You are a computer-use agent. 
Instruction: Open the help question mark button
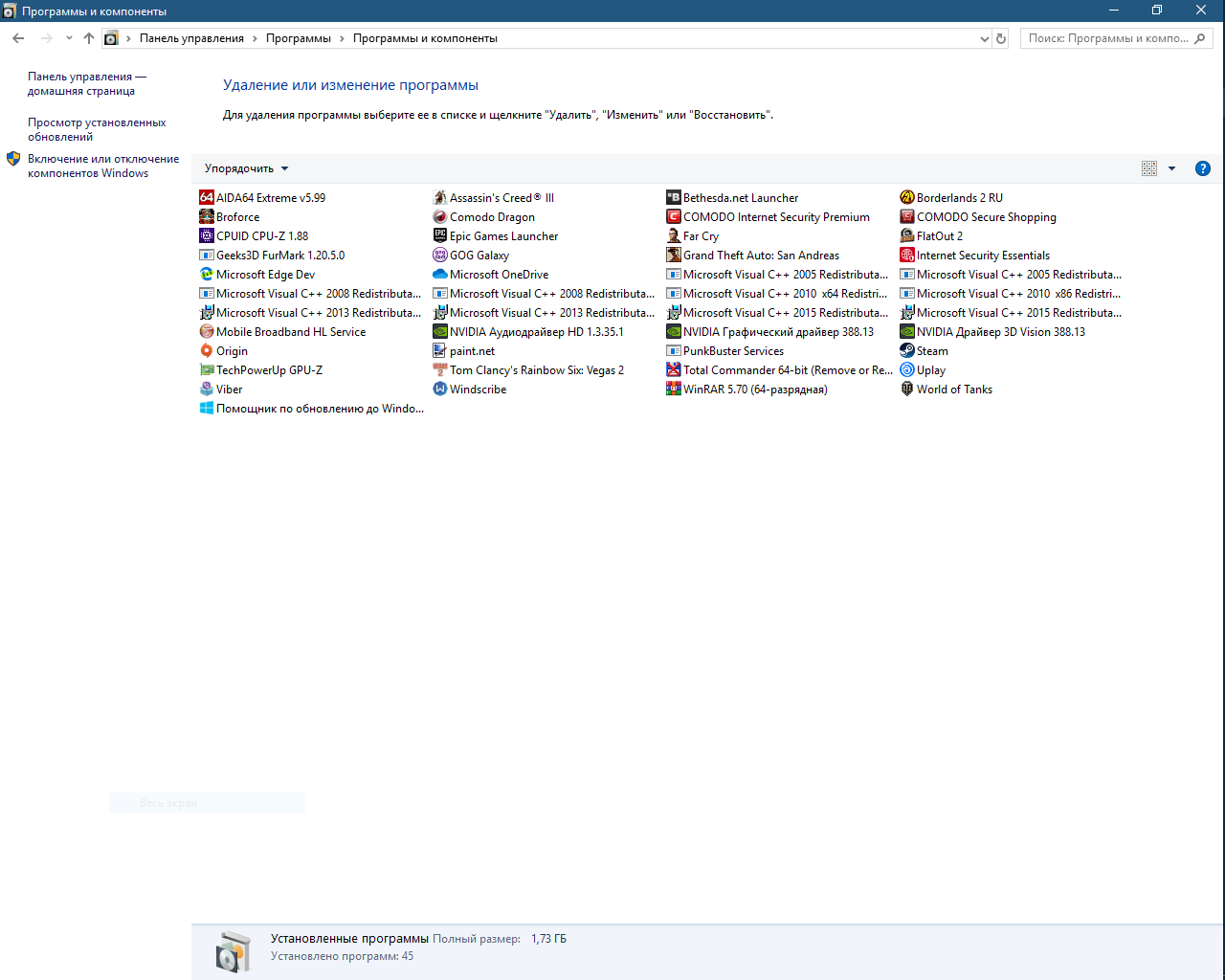[1203, 168]
